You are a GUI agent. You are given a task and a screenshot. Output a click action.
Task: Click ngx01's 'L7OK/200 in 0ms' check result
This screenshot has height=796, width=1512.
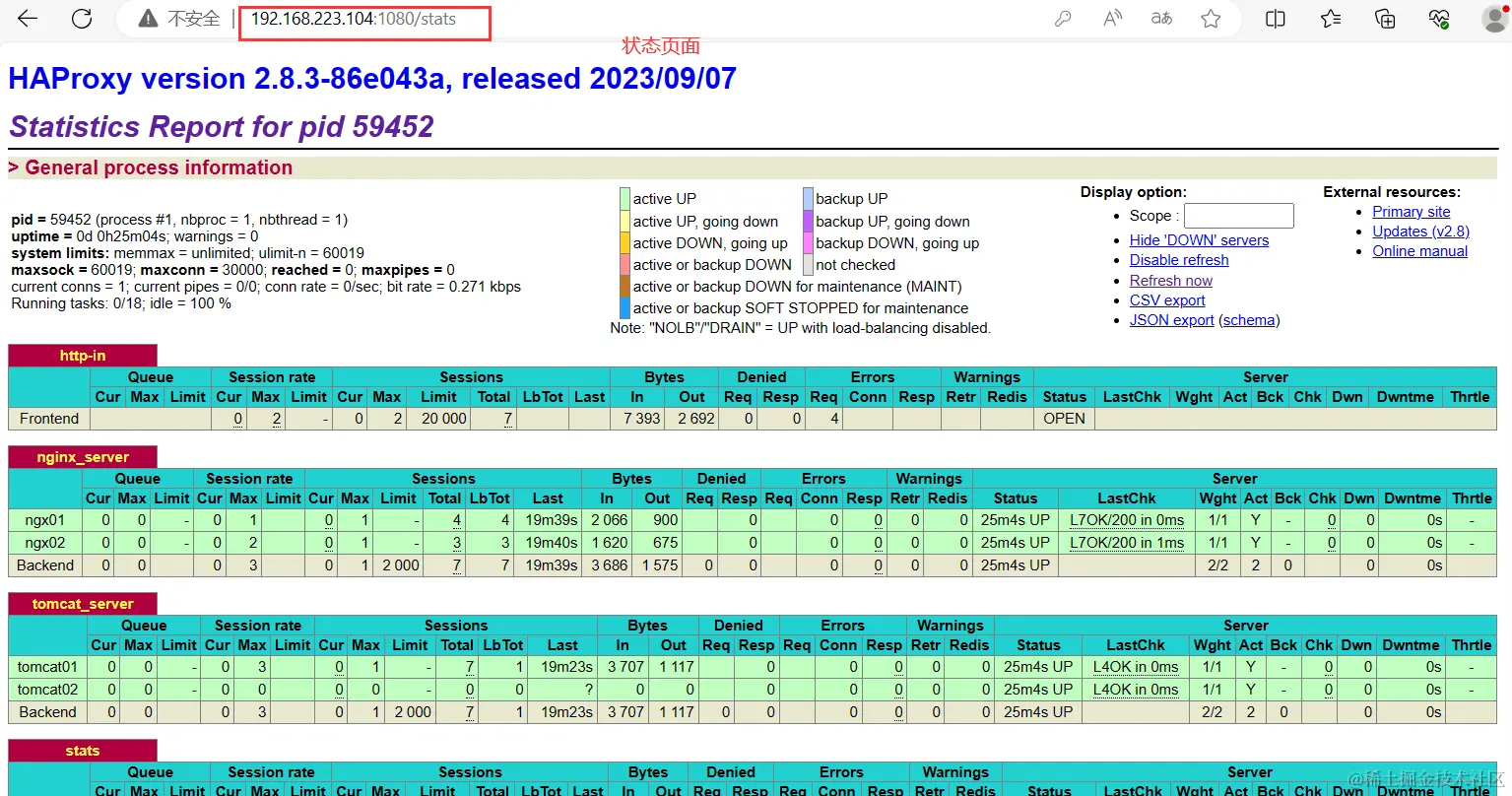[x=1127, y=520]
